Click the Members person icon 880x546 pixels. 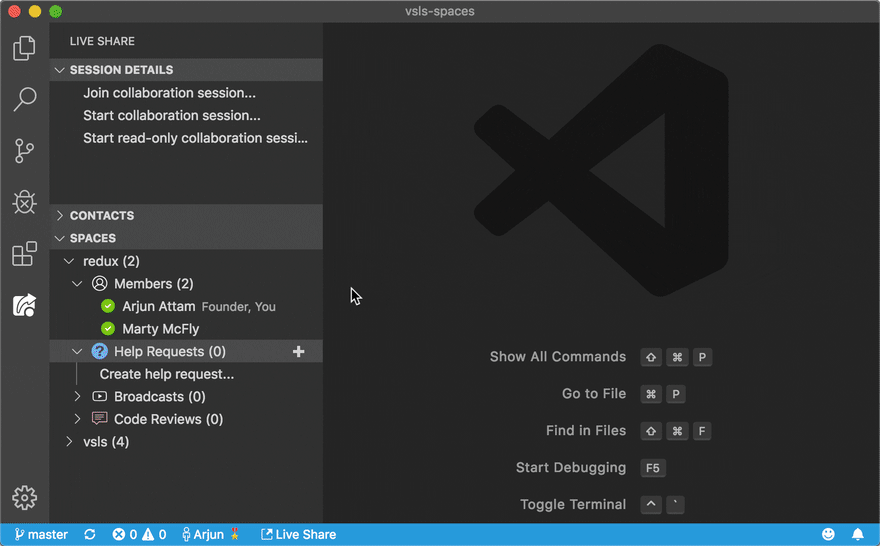click(x=99, y=283)
